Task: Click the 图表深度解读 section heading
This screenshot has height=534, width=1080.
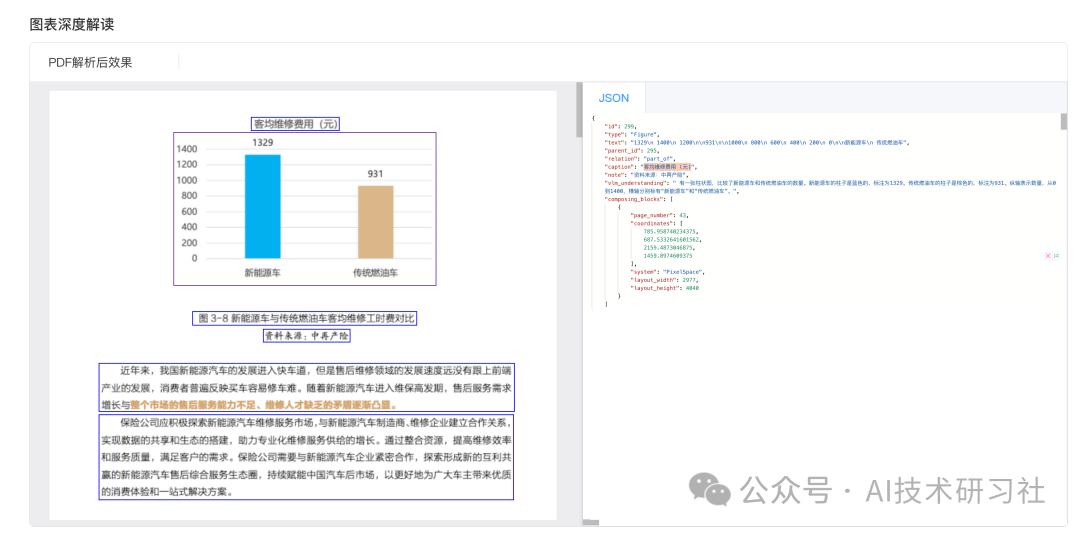Action: [72, 25]
